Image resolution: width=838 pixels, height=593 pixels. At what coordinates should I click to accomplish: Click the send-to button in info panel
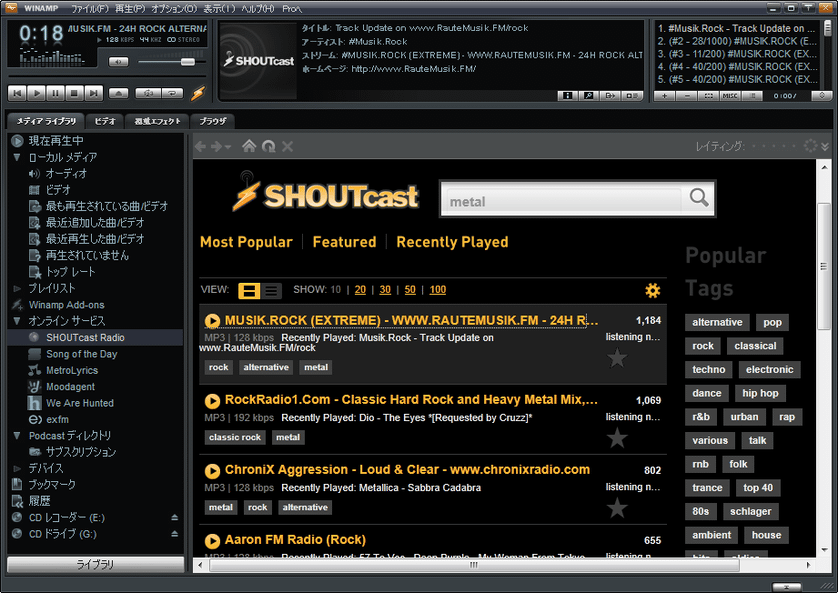tap(610, 96)
